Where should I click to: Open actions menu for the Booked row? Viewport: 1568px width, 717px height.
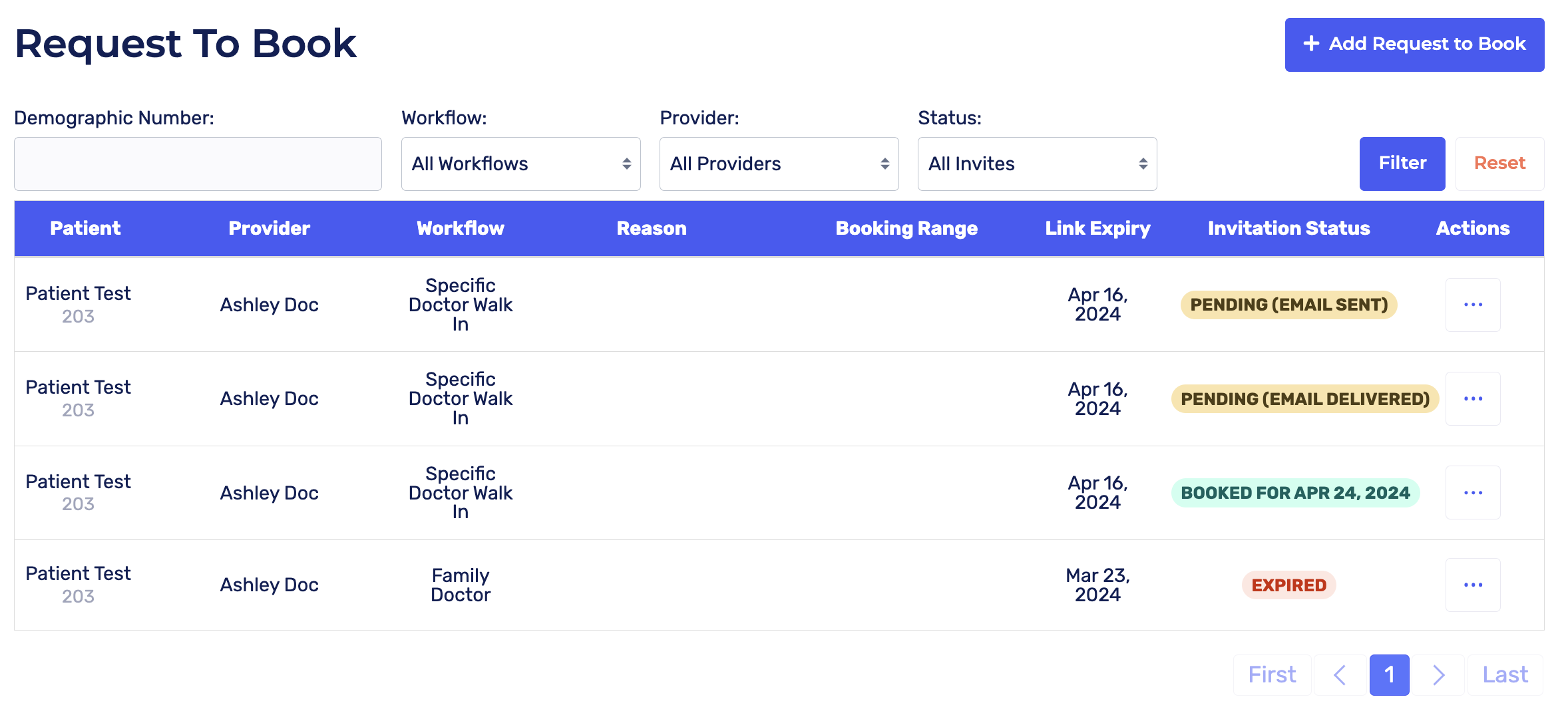1472,493
